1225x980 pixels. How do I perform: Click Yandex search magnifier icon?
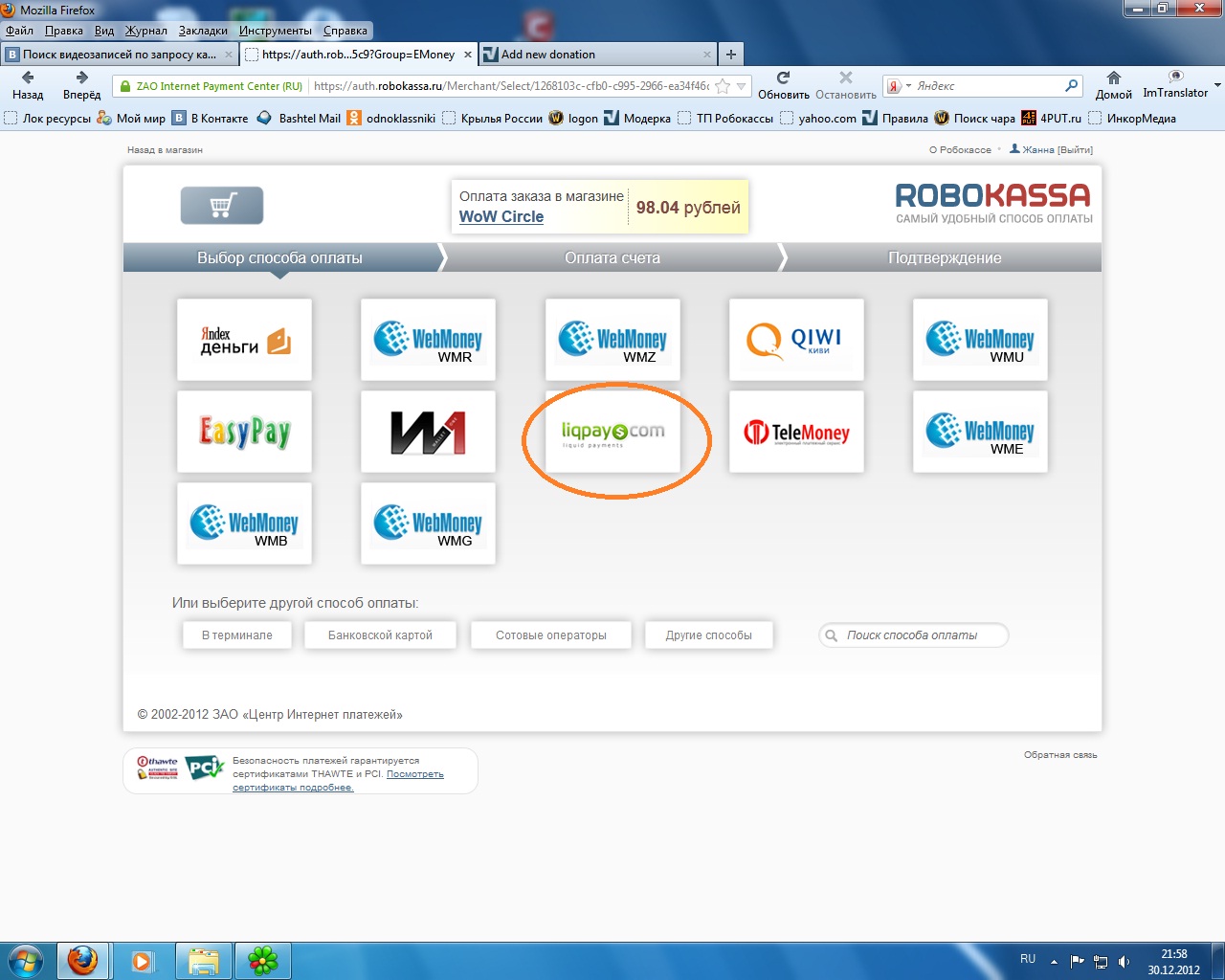(x=1071, y=86)
